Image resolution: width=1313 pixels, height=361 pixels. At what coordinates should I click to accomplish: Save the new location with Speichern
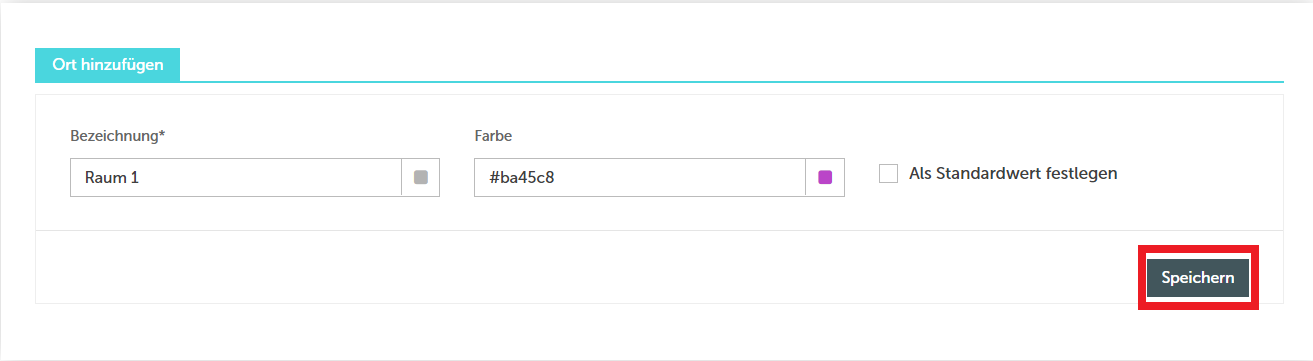[x=1198, y=278]
